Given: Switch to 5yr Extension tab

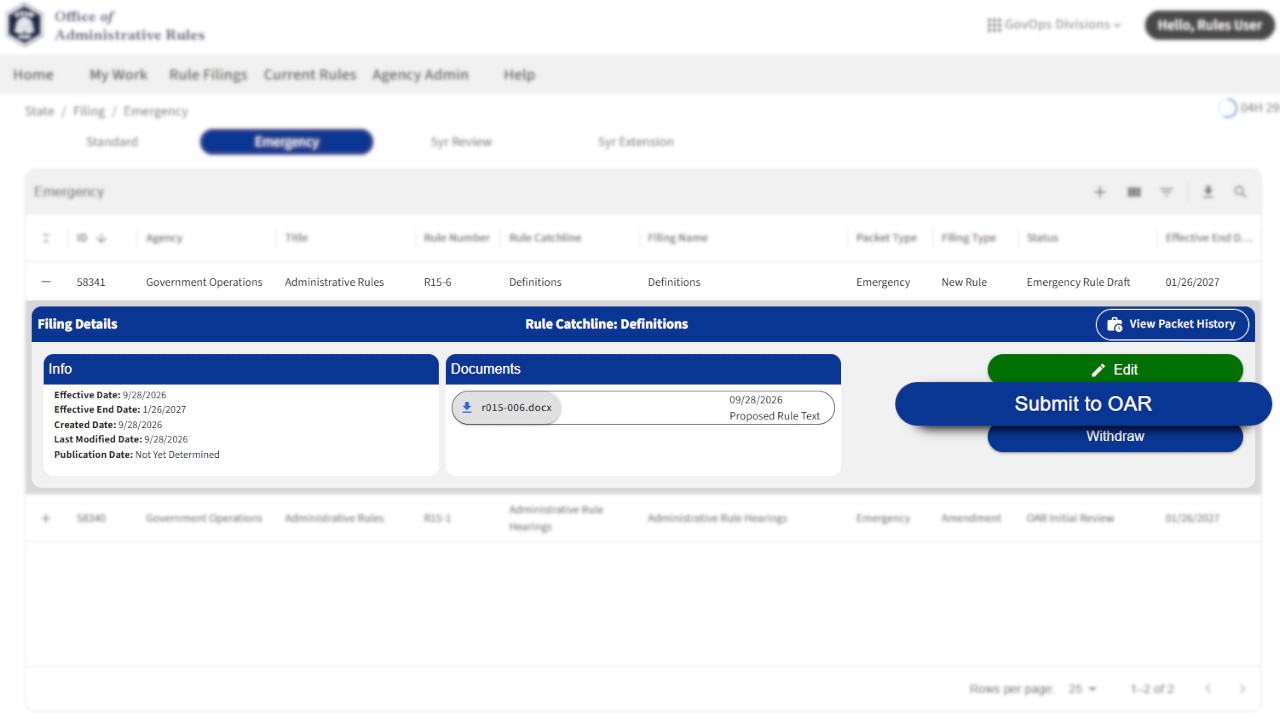Looking at the screenshot, I should pos(636,142).
